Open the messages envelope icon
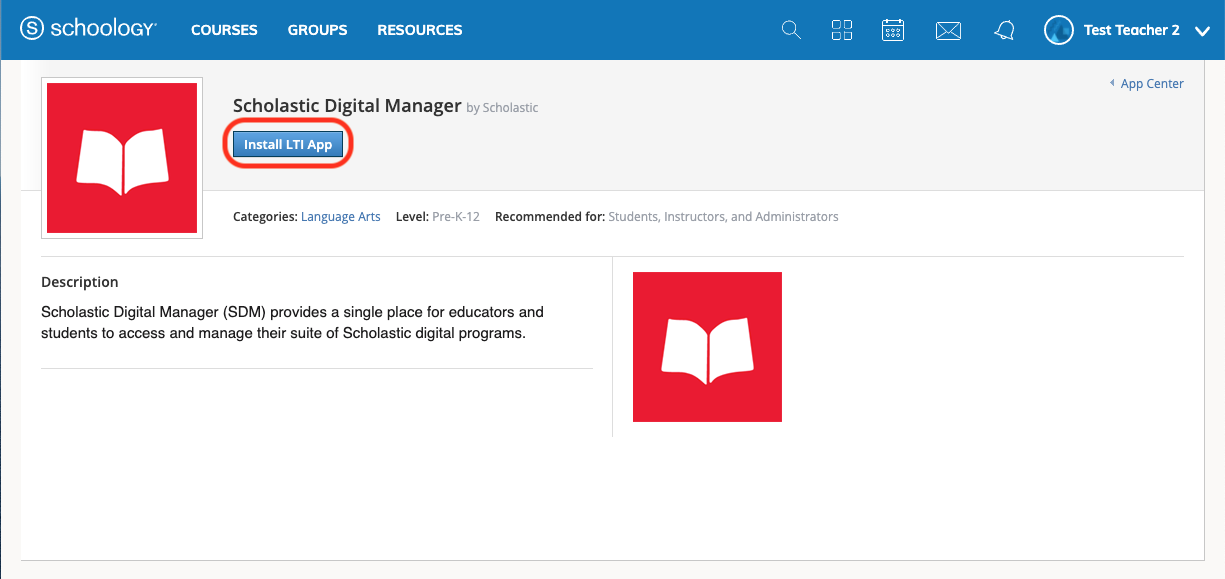Viewport: 1225px width, 579px height. point(948,31)
